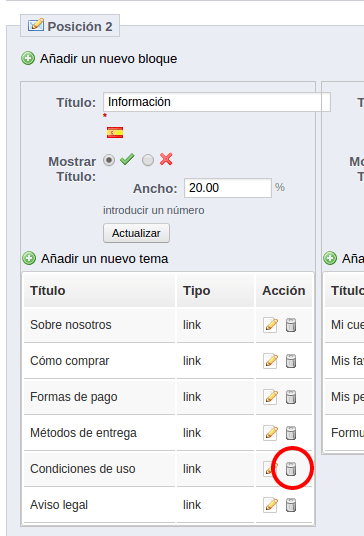
Task: Delete the Sobre nosotros link entry
Action: 291,325
